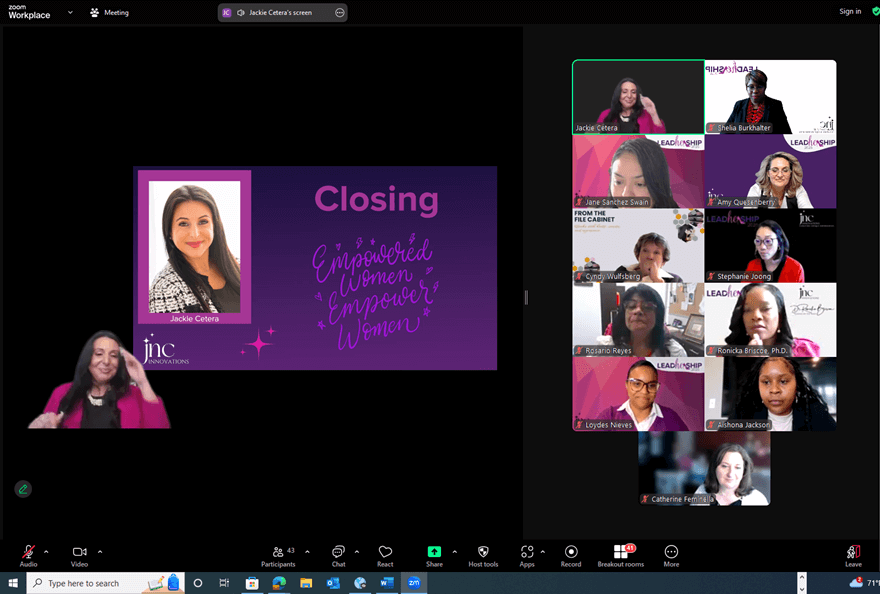
Task: Click the green annotation pencil icon
Action: point(22,489)
